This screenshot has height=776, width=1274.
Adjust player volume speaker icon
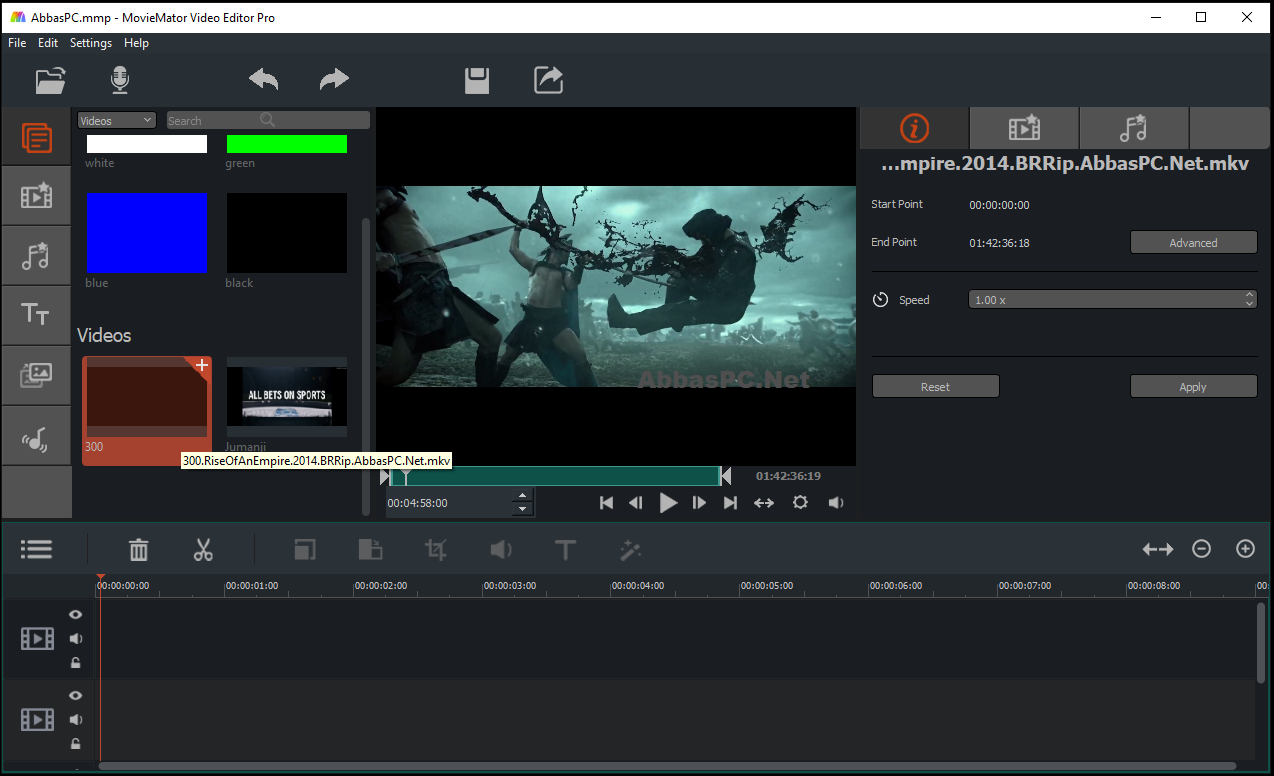tap(837, 503)
